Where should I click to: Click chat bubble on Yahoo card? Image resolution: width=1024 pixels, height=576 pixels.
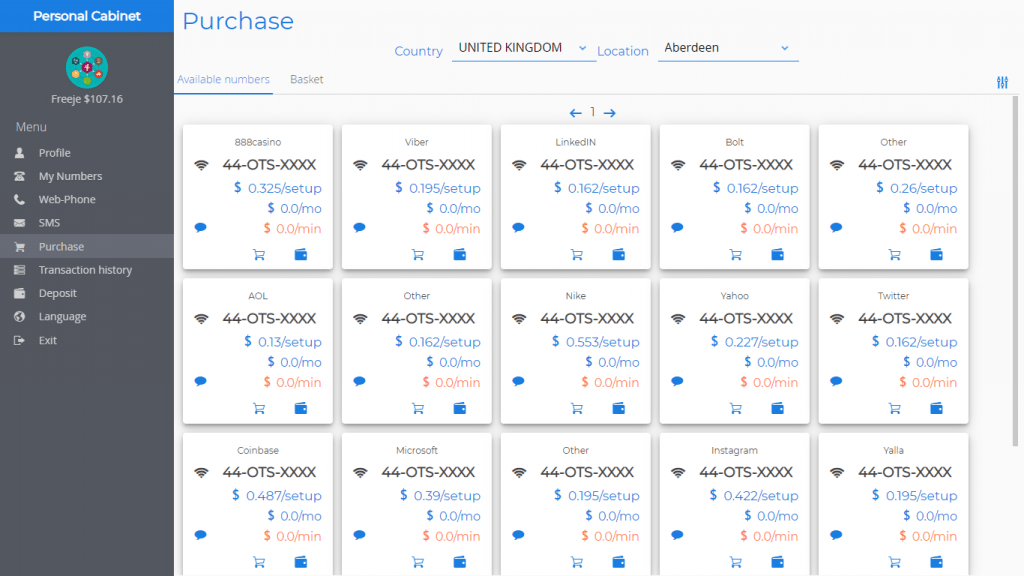(x=677, y=382)
